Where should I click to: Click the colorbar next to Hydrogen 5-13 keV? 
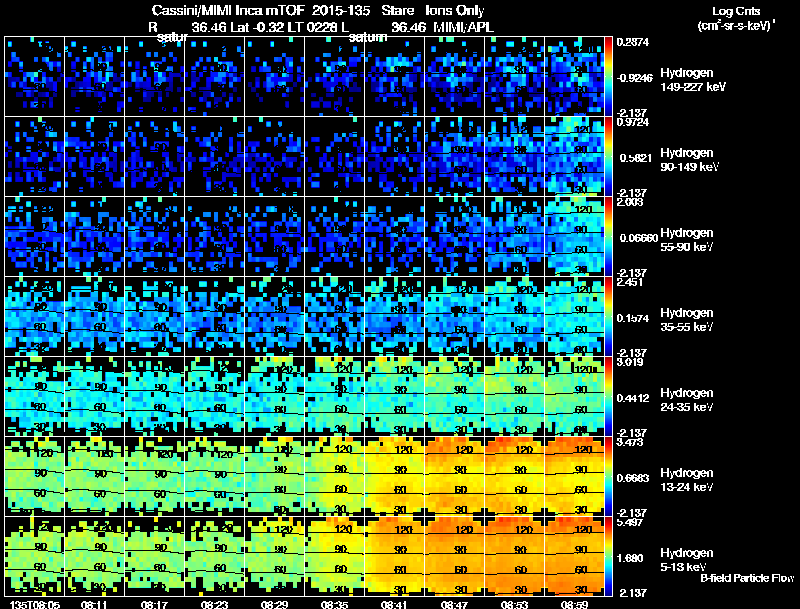(608, 556)
